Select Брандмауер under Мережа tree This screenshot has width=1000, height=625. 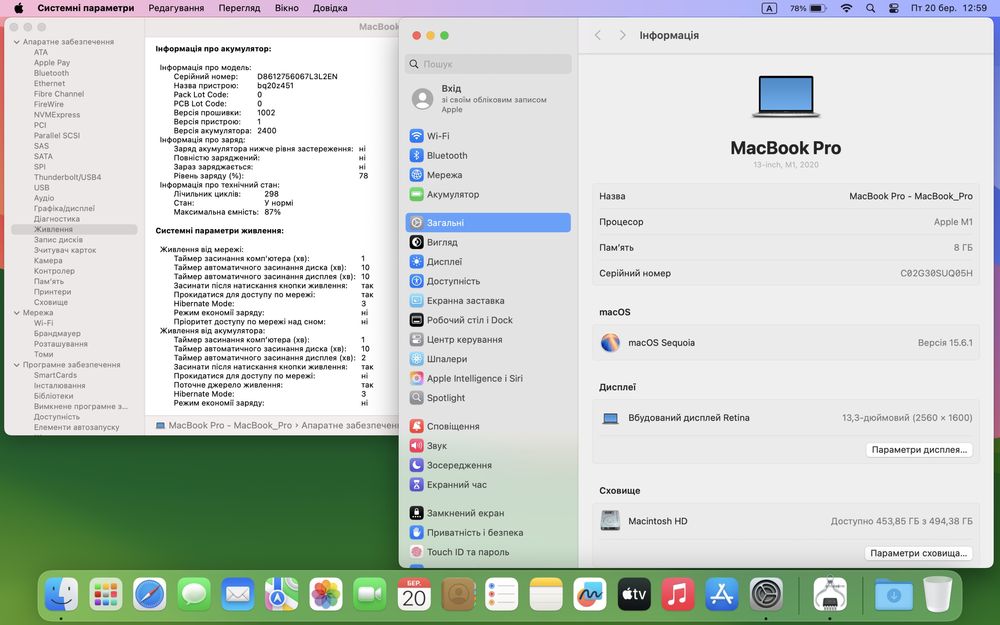(57, 334)
